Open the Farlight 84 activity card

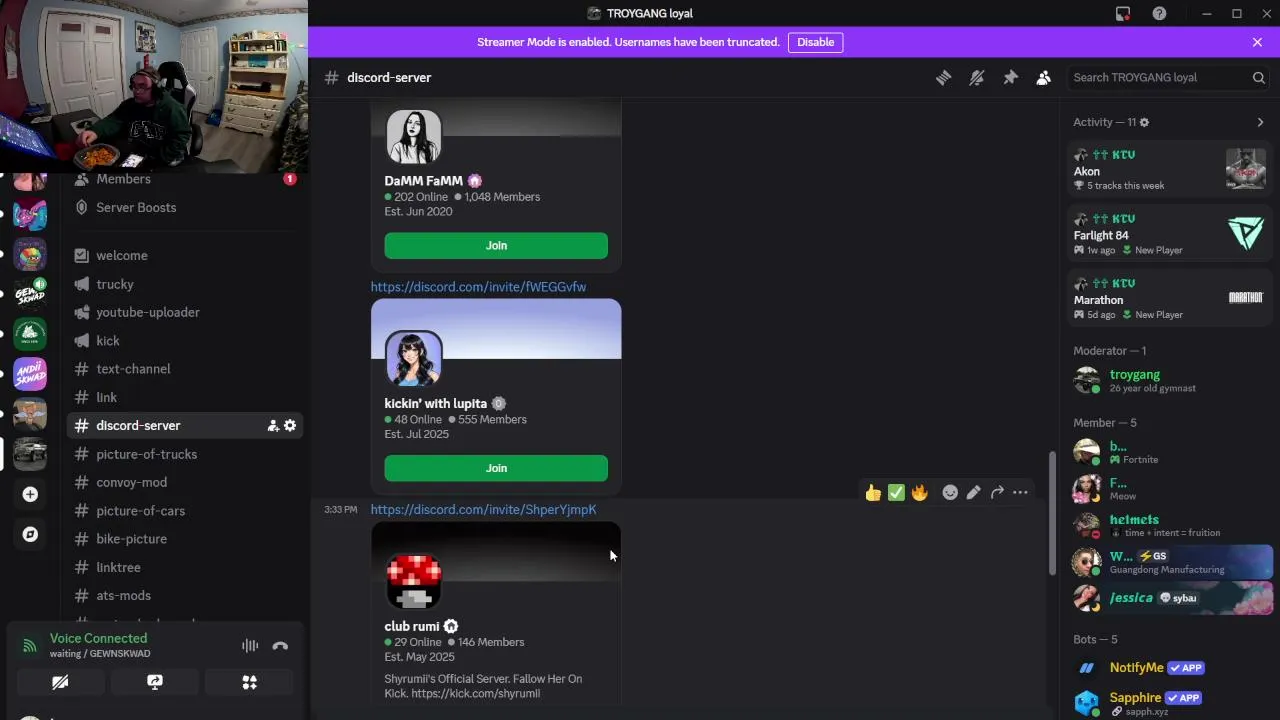point(1169,235)
